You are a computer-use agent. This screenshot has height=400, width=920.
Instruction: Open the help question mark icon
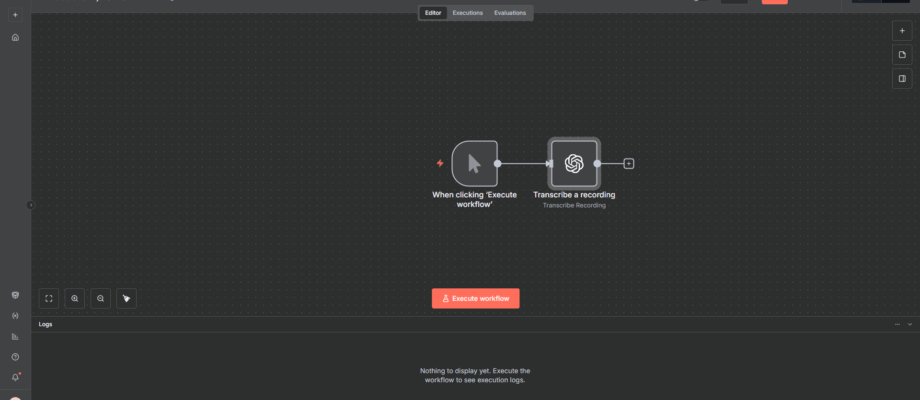tap(15, 356)
